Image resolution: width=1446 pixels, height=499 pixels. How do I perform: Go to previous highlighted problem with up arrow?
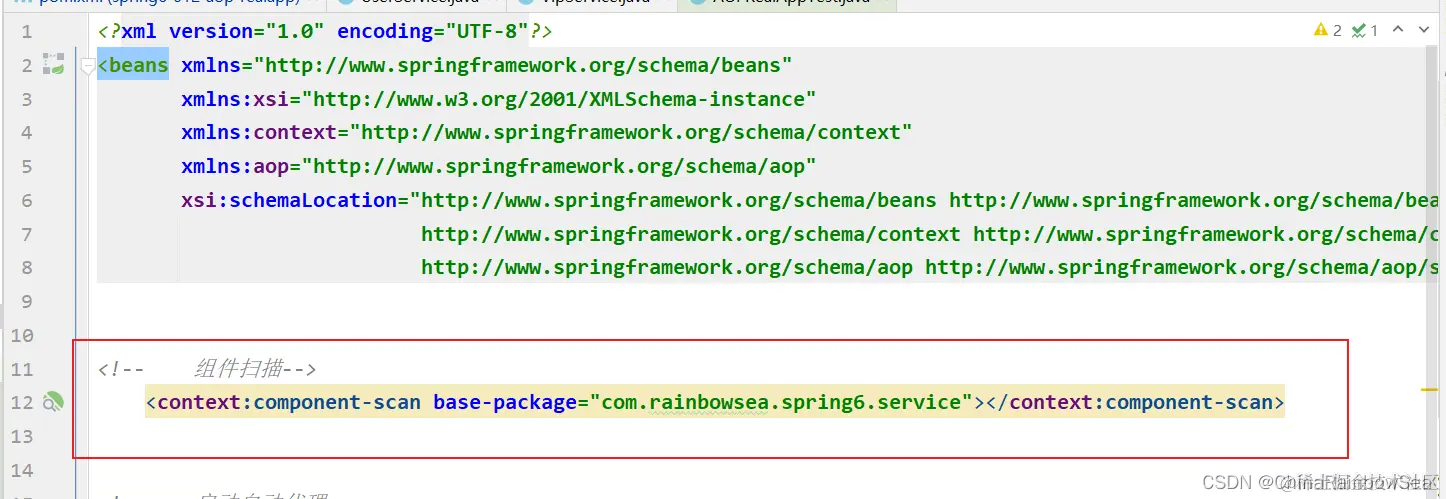[1398, 30]
